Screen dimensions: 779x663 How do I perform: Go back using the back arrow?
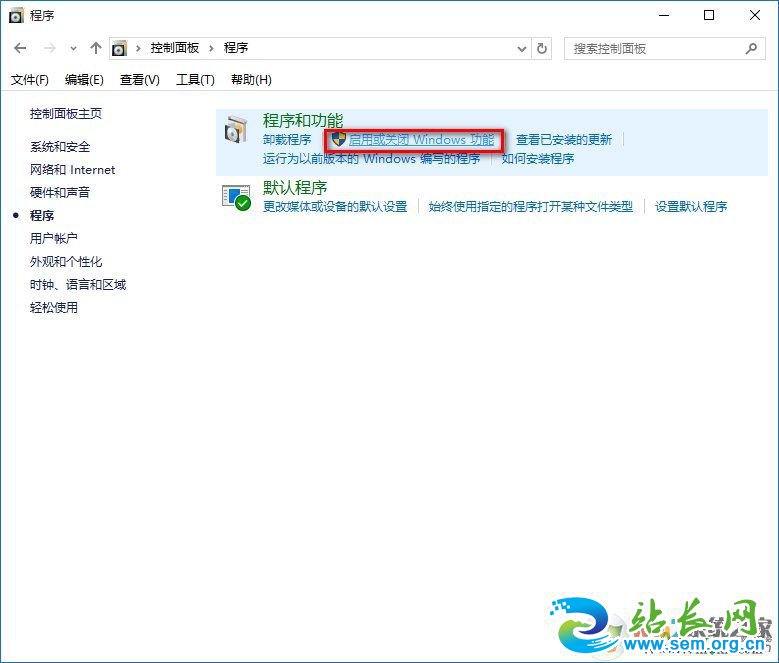point(20,48)
